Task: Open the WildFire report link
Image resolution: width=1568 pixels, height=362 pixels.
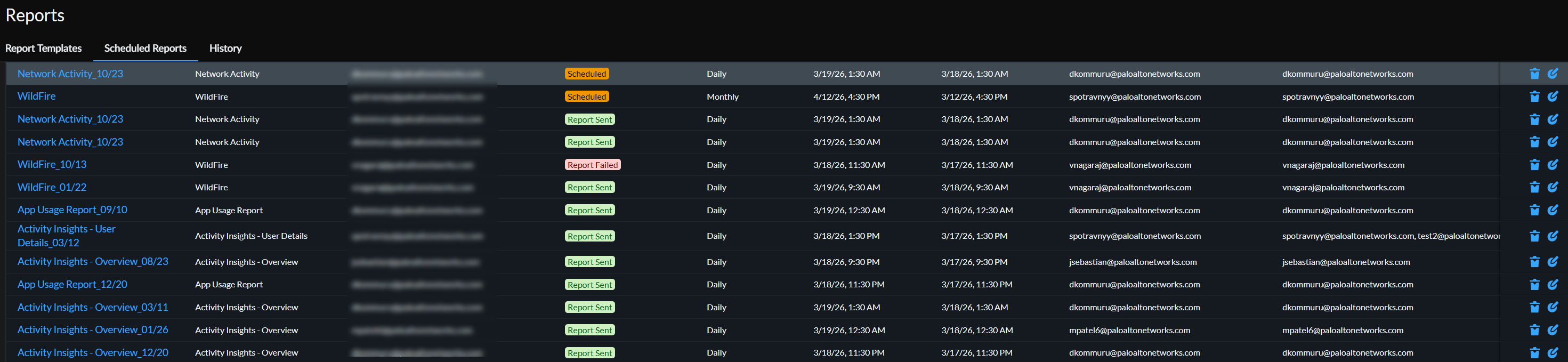Action: click(x=37, y=96)
